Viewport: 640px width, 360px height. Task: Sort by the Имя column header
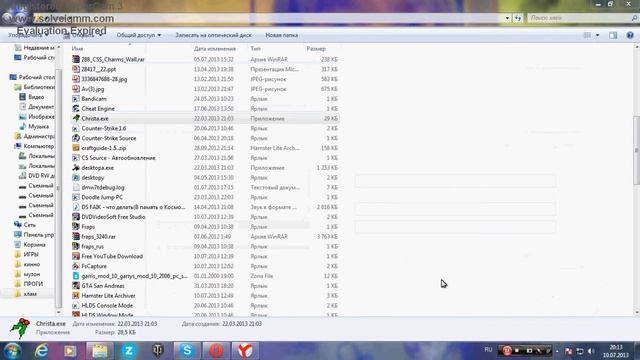77,49
